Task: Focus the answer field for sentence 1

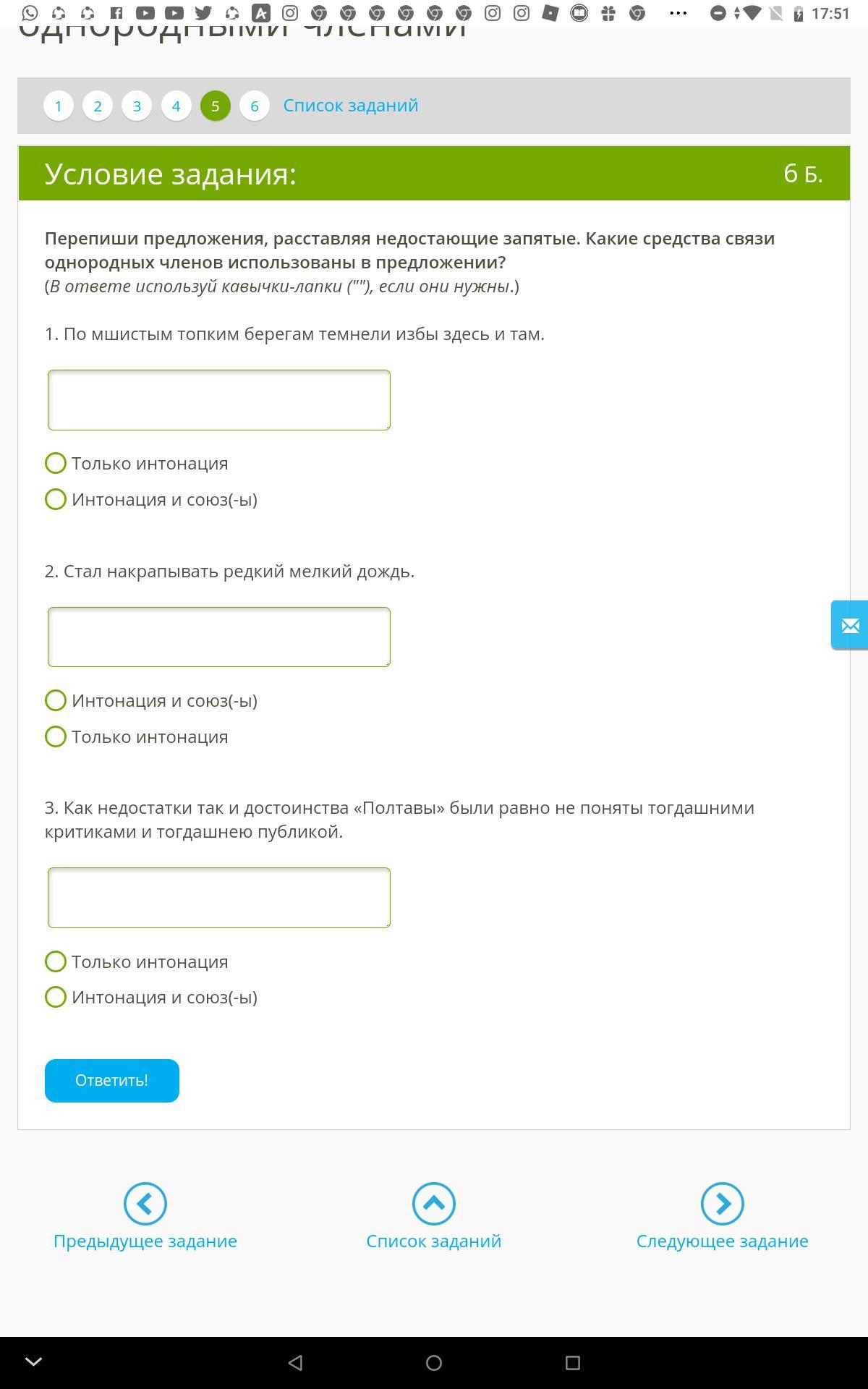Action: 218,400
